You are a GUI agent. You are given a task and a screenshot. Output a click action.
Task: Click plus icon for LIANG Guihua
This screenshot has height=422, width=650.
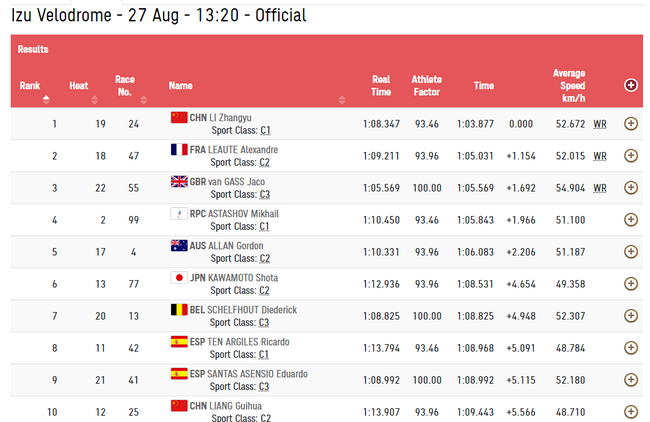tap(631, 412)
